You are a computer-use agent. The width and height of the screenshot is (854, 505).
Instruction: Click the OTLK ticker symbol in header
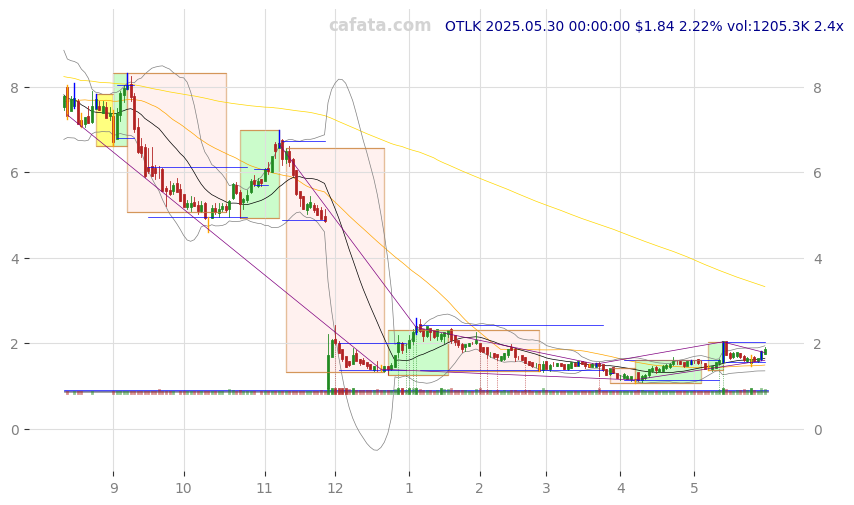(463, 26)
